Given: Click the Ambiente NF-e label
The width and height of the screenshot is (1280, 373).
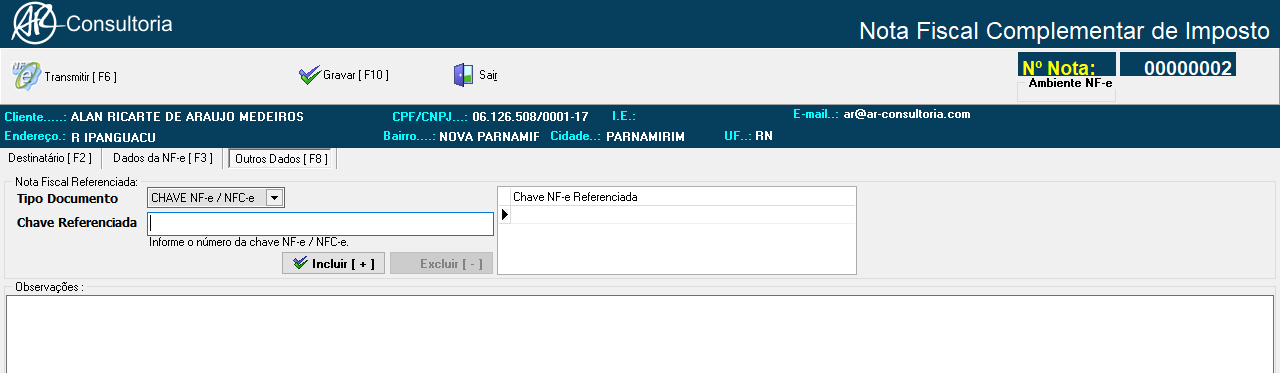Looking at the screenshot, I should pyautogui.click(x=1070, y=84).
